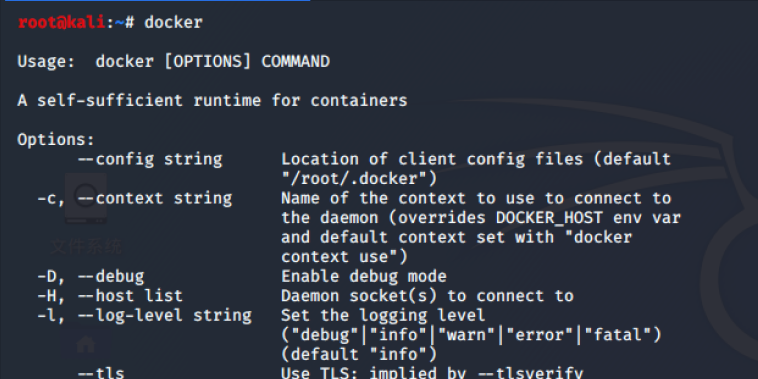The height and width of the screenshot is (379, 758).
Task: Click DOCKER_HOST in the context description
Action: 550,218
